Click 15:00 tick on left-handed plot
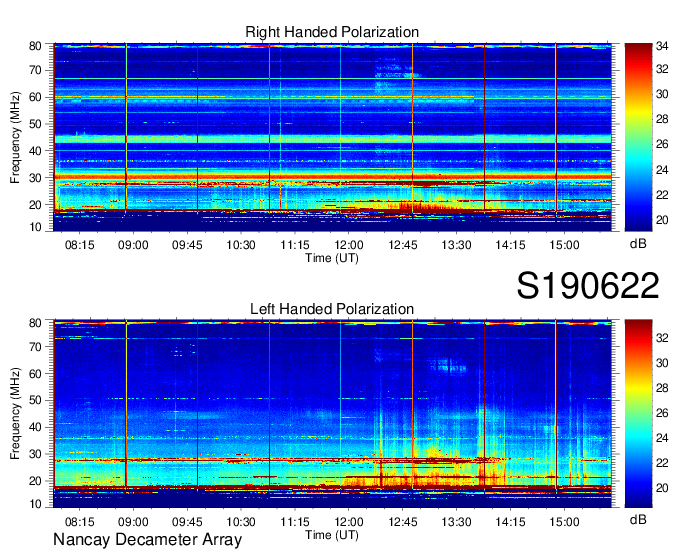 pyautogui.click(x=564, y=522)
